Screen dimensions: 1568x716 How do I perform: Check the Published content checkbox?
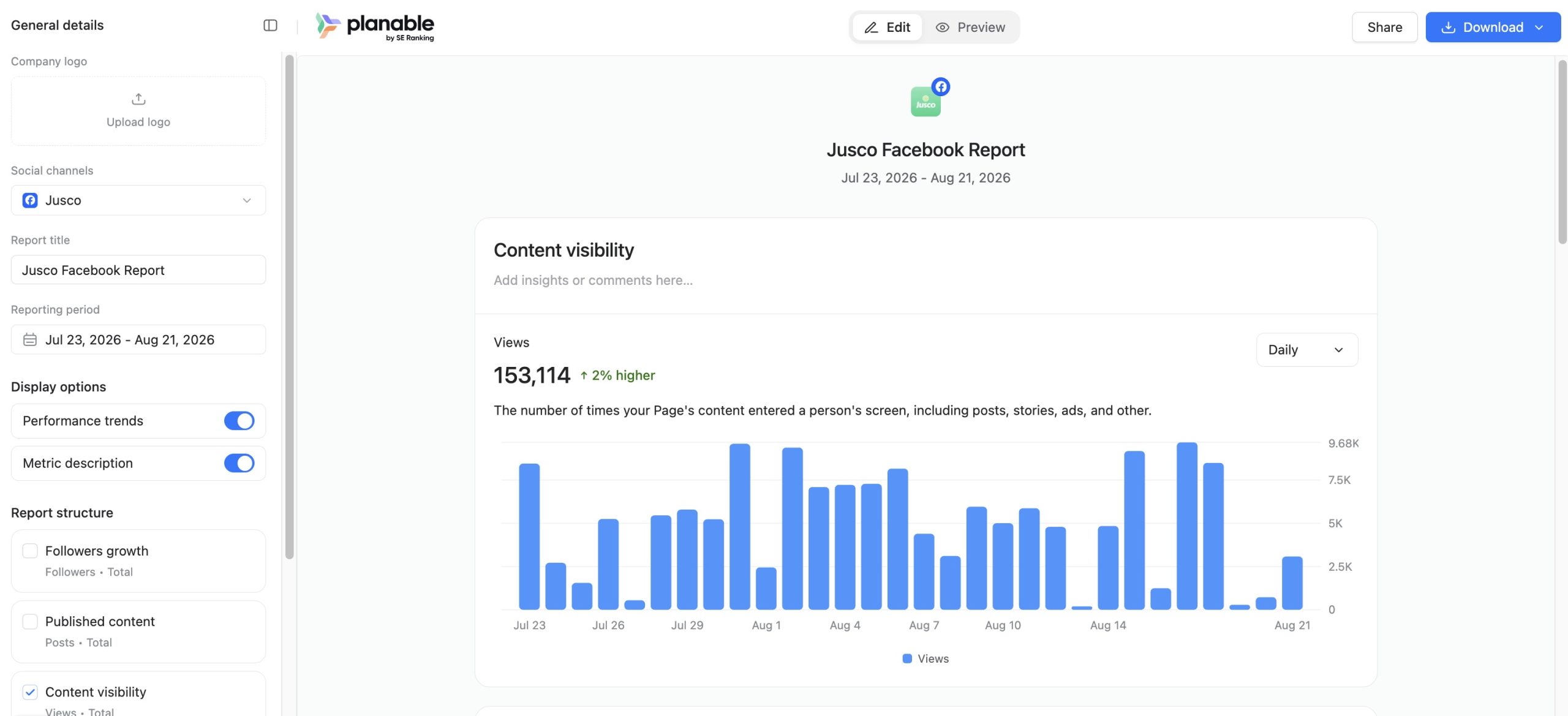click(30, 621)
